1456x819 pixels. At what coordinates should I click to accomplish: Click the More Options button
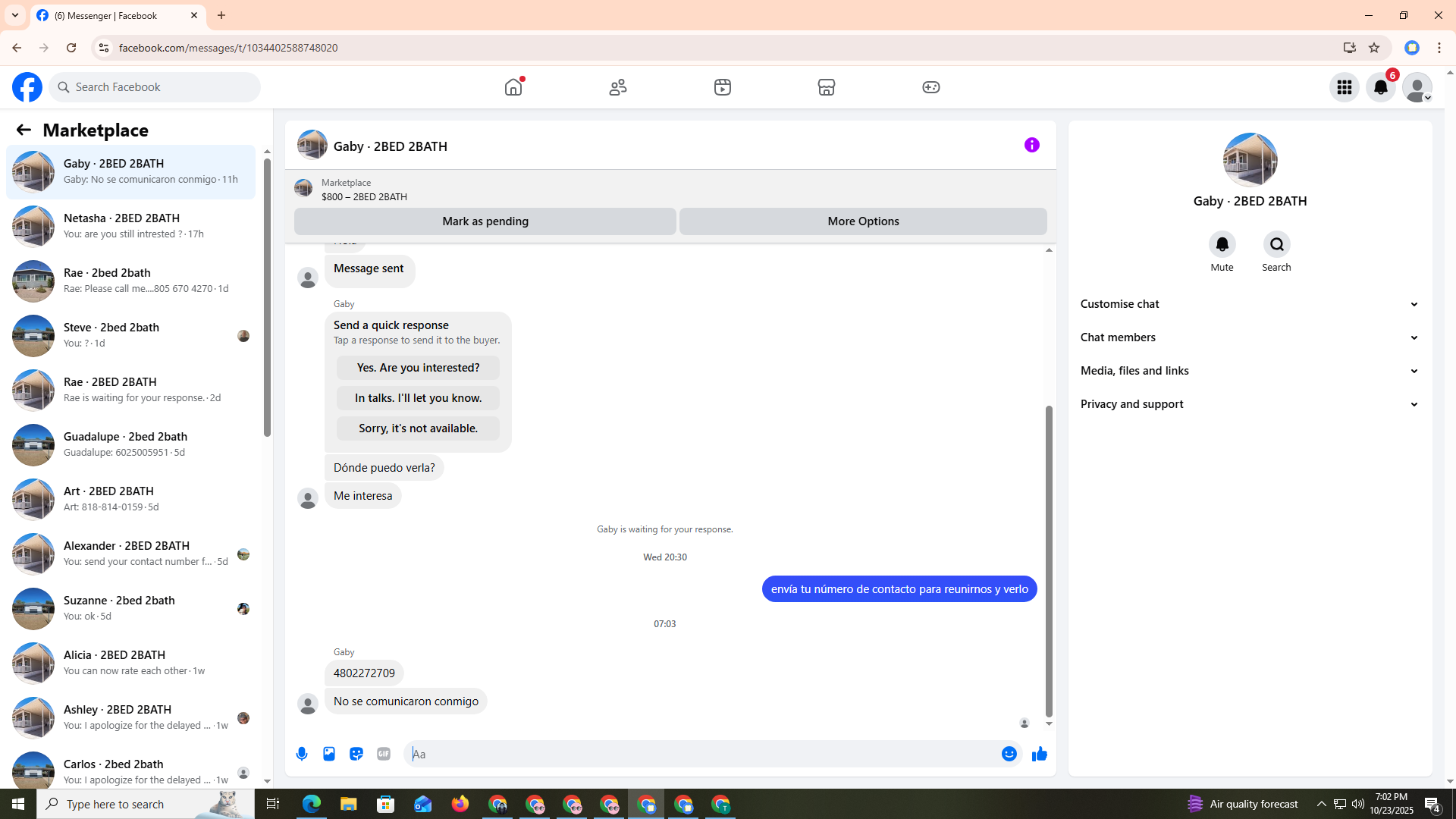point(863,221)
